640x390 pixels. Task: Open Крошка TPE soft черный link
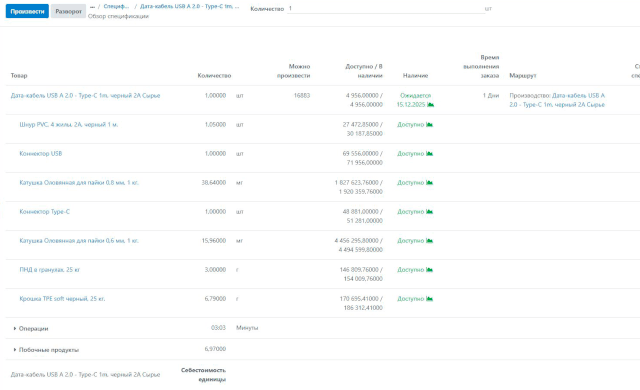[62, 298]
